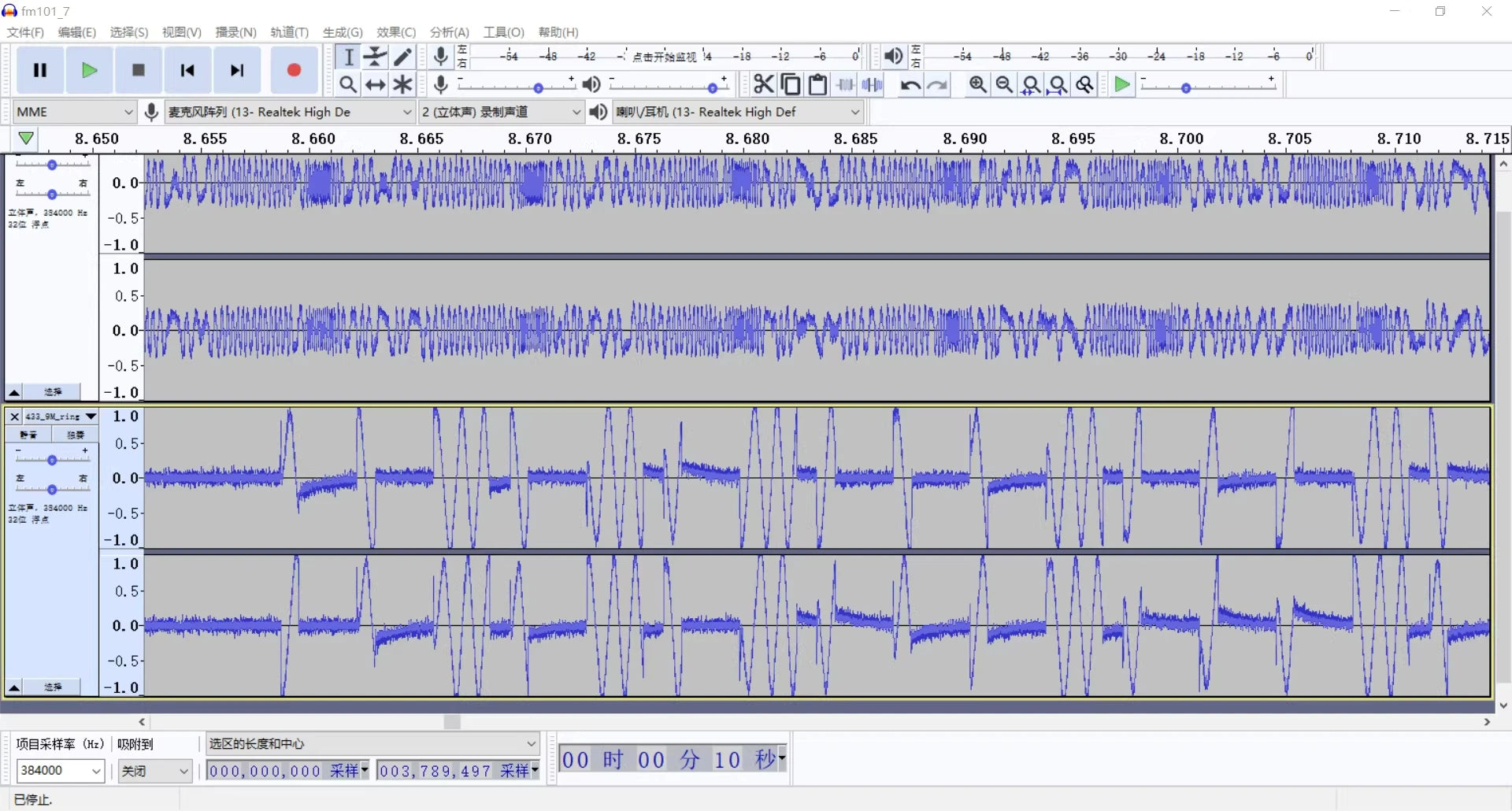The image size is (1512, 811).
Task: Open the 分析(A) menu
Action: tap(449, 32)
